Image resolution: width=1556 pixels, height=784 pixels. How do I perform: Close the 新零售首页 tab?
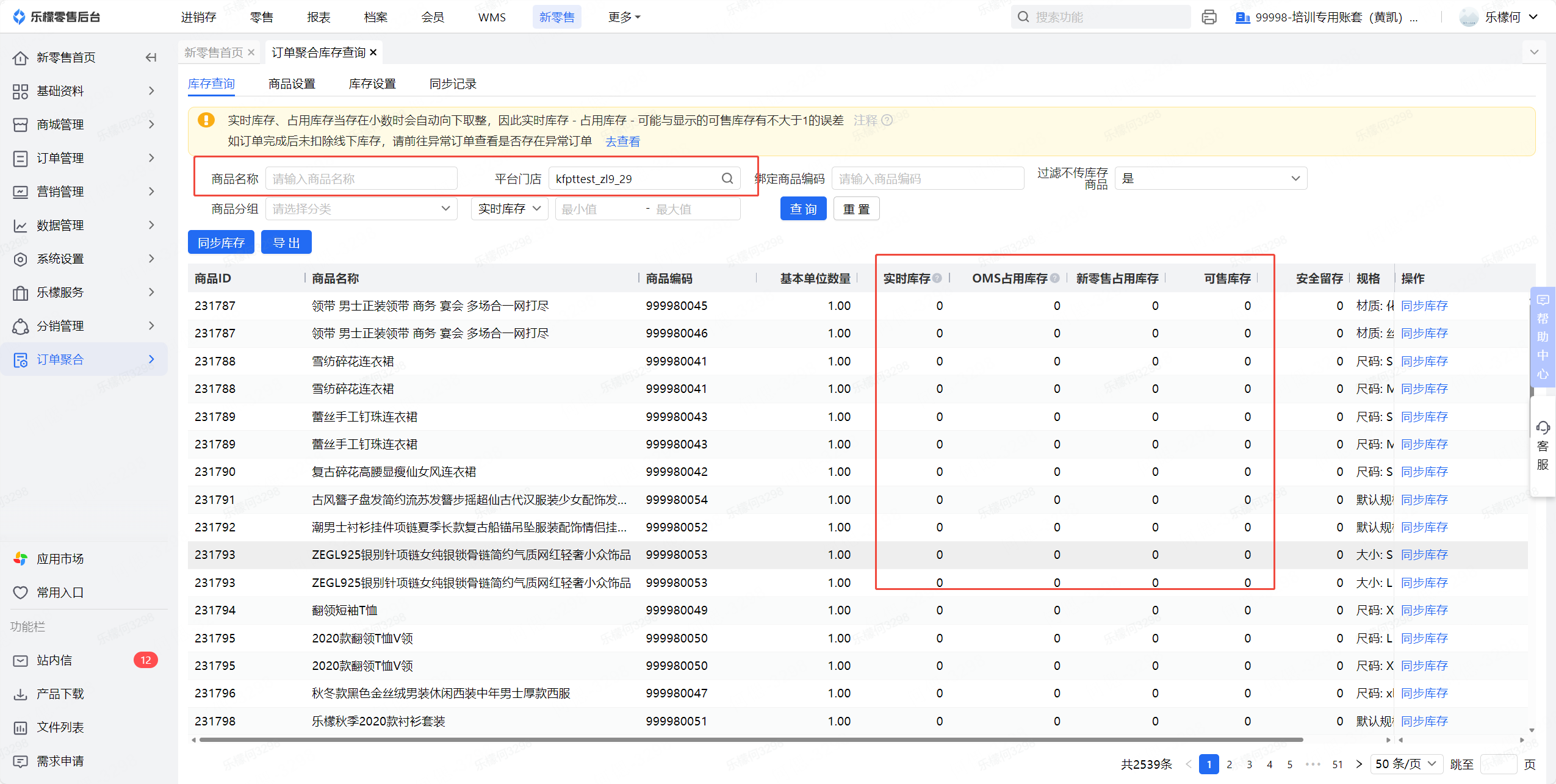point(251,52)
